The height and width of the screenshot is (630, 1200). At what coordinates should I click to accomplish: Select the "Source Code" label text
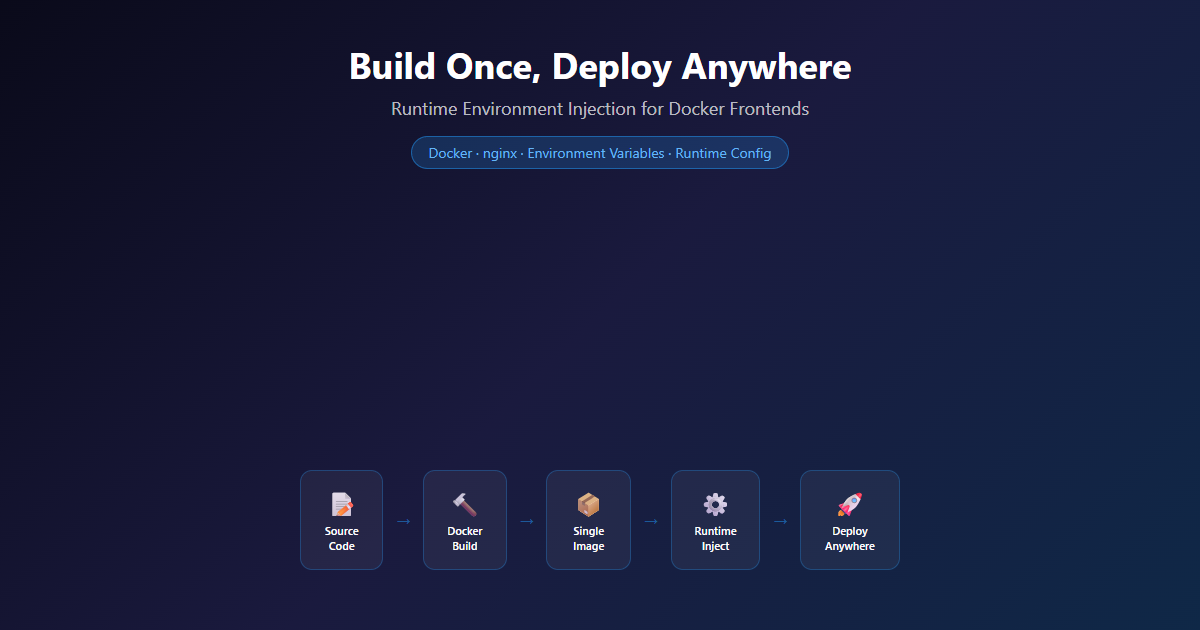coord(342,539)
